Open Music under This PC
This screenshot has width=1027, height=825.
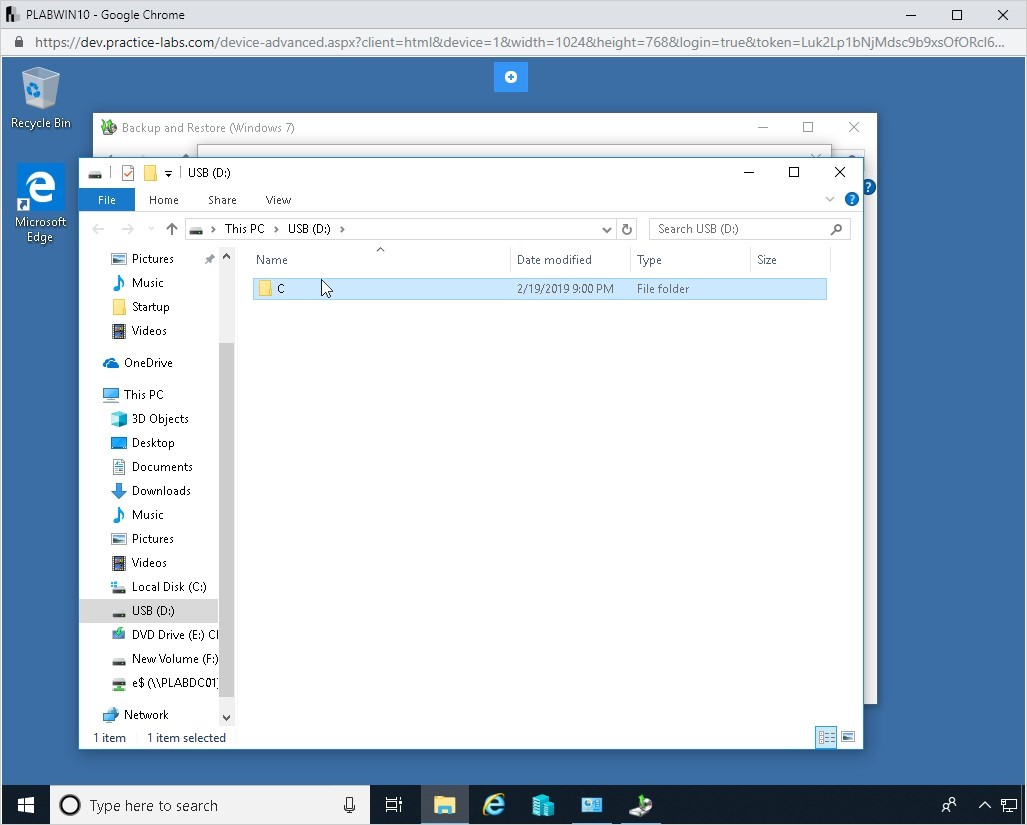(147, 515)
